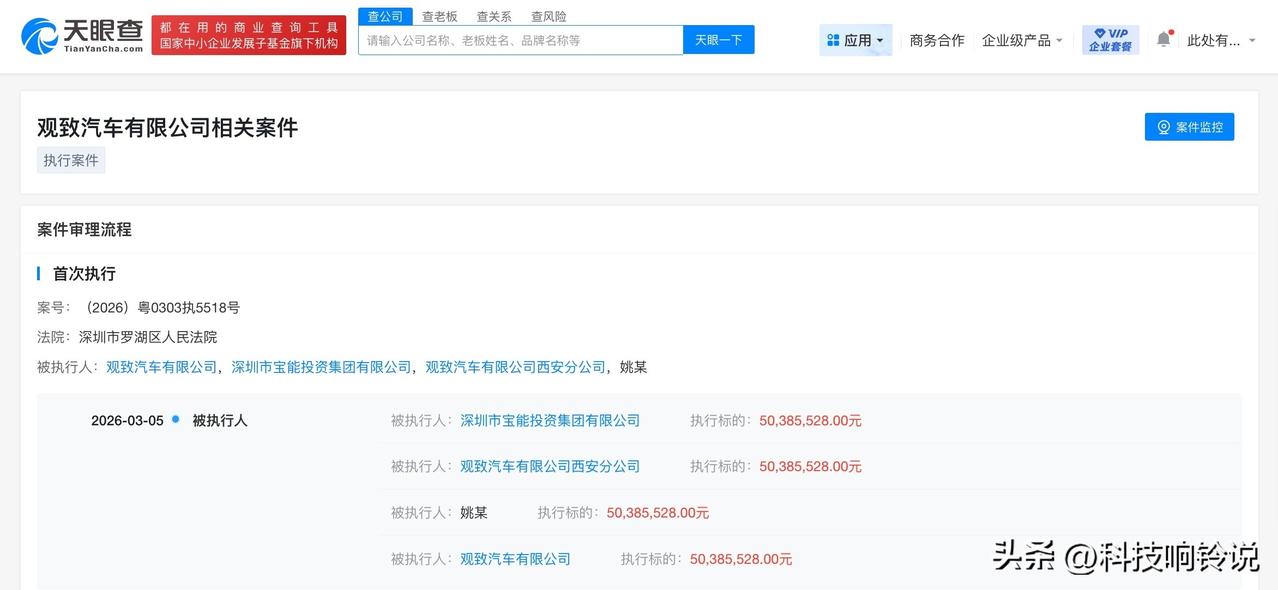1278x590 pixels.
Task: Select the date 2026-03-05
Action: [127, 420]
